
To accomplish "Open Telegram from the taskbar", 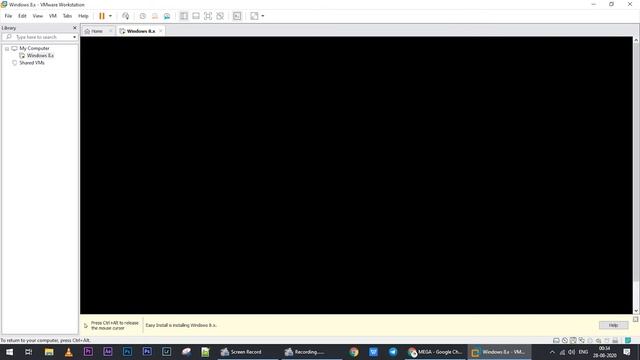I will [393, 352].
